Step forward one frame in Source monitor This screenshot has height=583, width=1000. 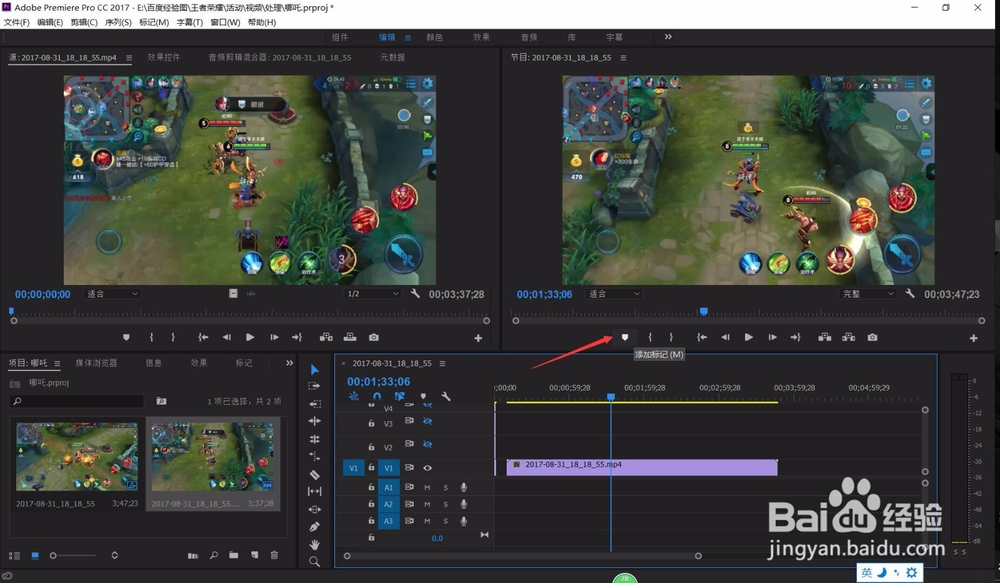[x=274, y=337]
